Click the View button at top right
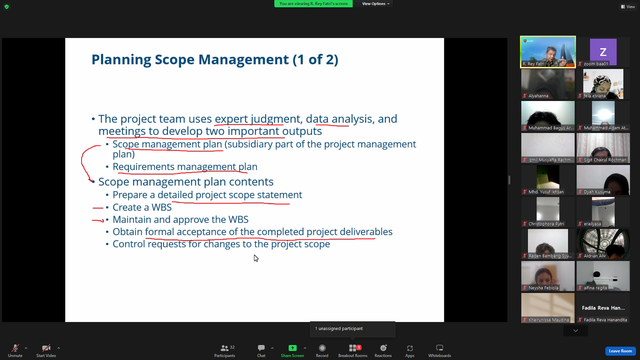Screen dimensions: 640x360 (628, 7)
